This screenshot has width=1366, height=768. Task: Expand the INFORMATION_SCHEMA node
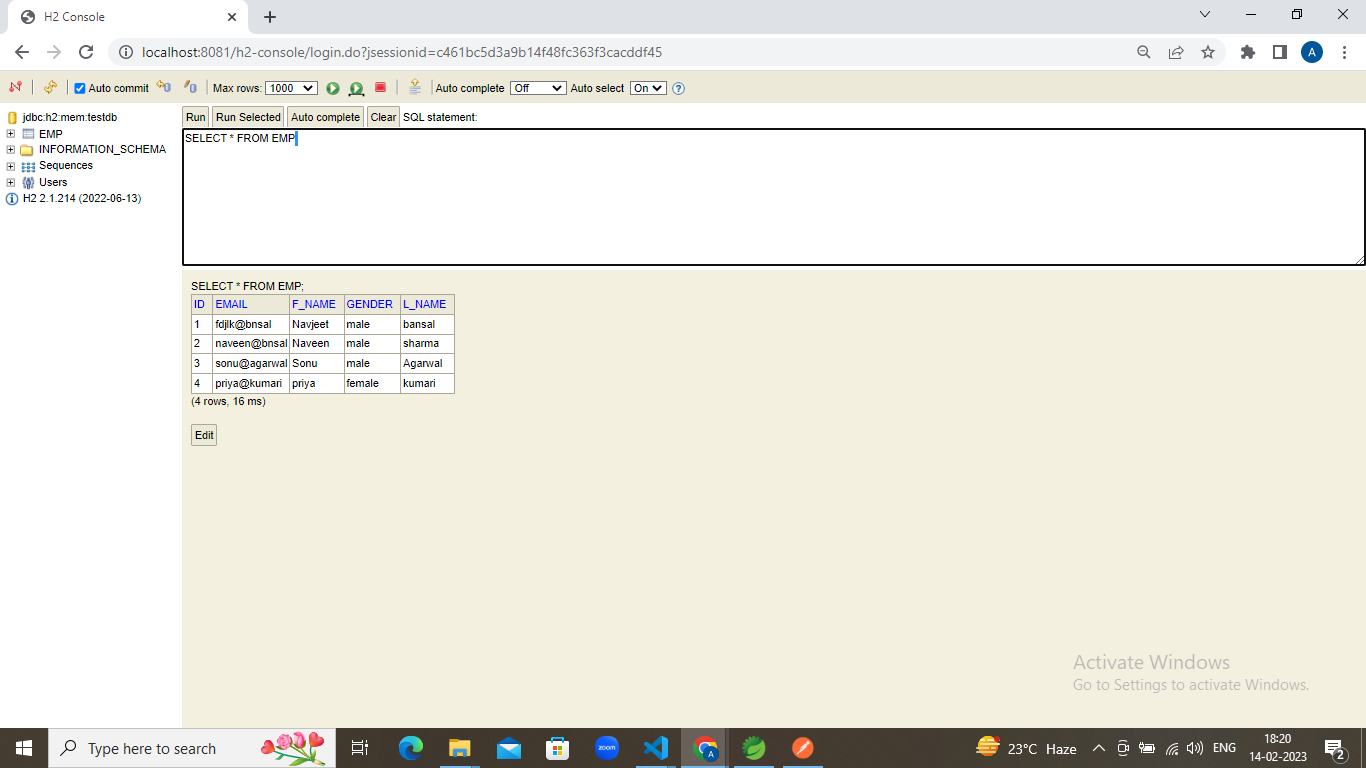pyautogui.click(x=11, y=150)
